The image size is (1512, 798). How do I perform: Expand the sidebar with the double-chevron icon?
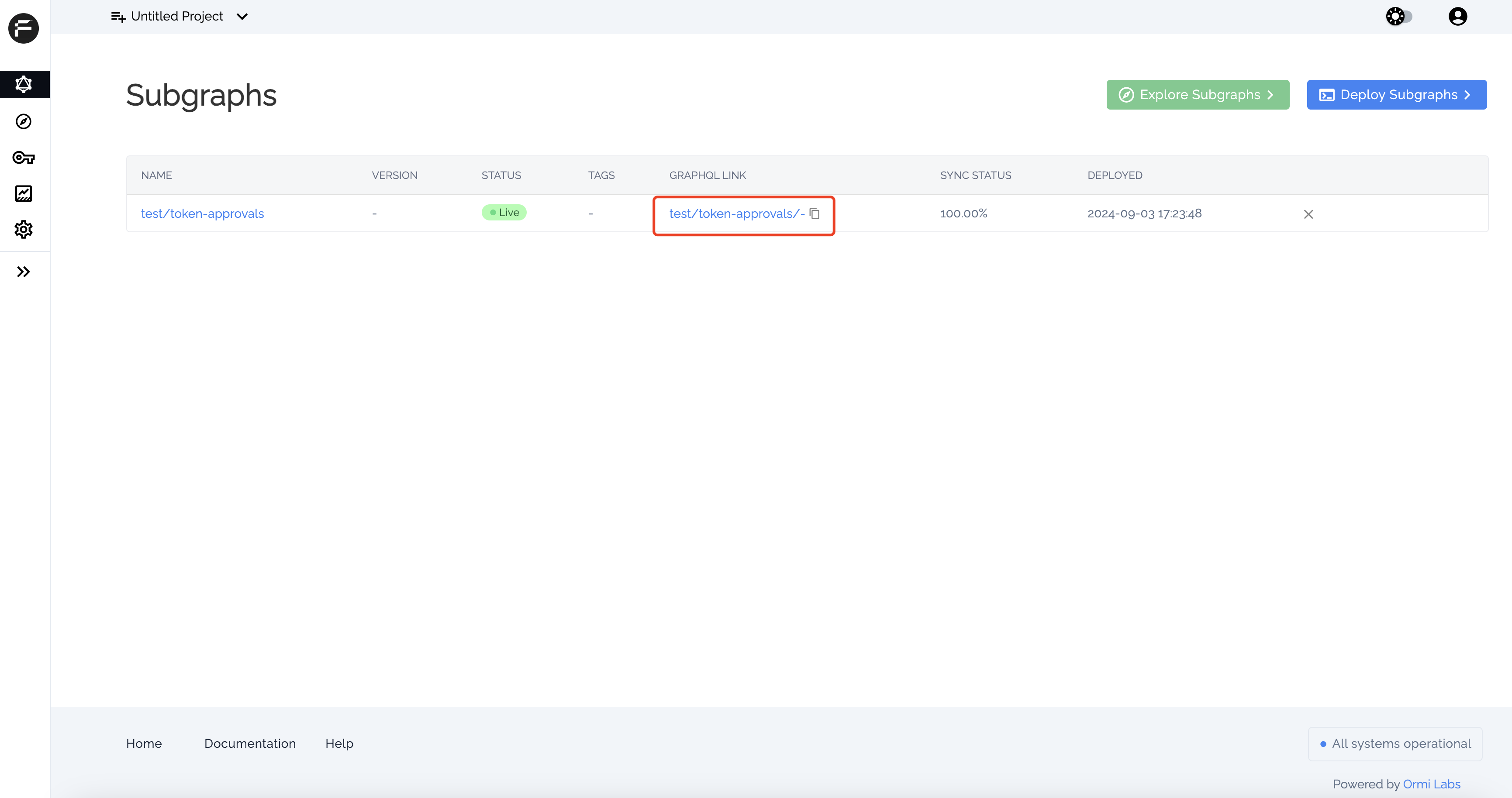click(x=24, y=272)
